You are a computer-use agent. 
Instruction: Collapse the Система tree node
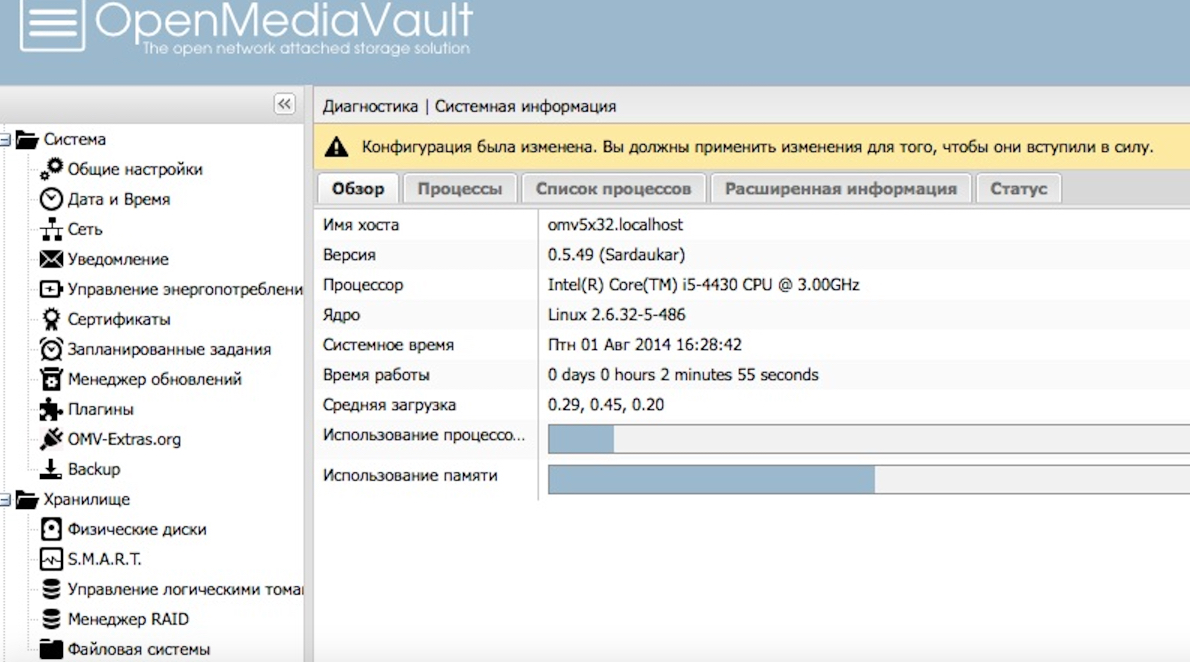coord(5,140)
